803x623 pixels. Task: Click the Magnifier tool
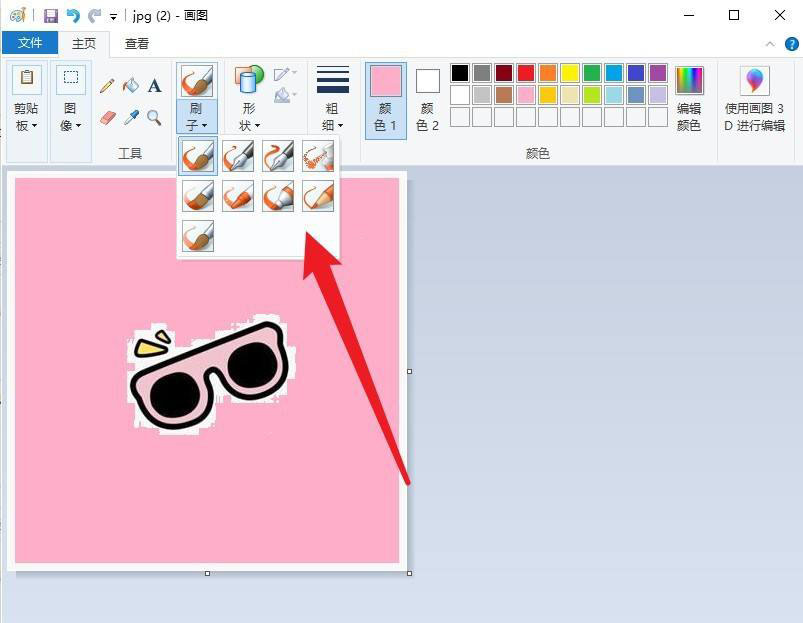pyautogui.click(x=155, y=118)
